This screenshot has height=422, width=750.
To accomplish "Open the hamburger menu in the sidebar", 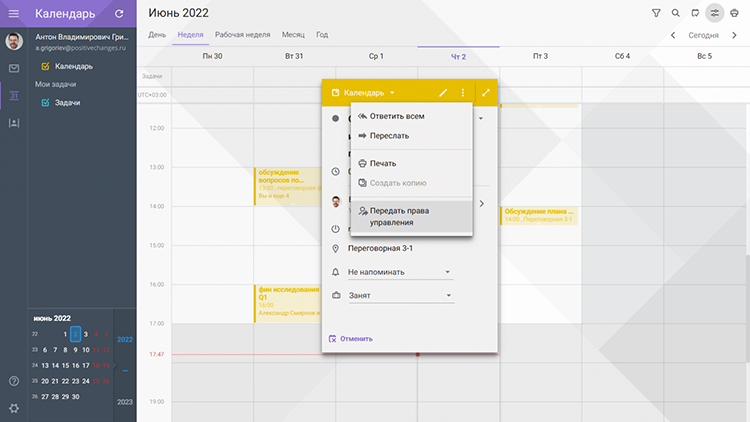I will click(14, 13).
